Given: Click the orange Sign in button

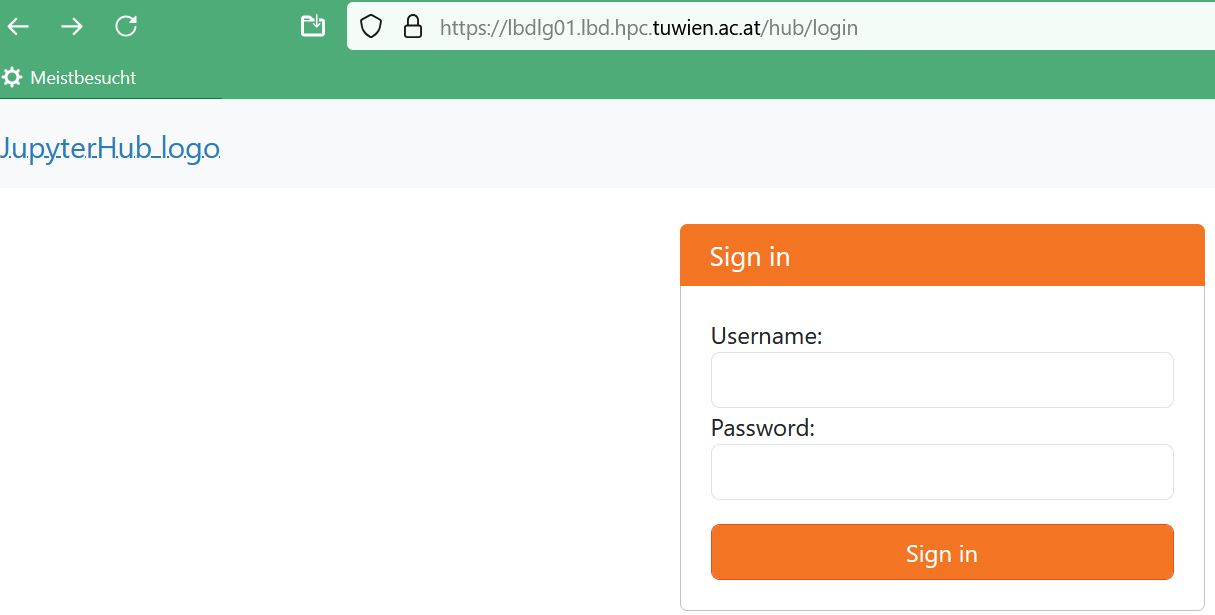Looking at the screenshot, I should point(942,552).
